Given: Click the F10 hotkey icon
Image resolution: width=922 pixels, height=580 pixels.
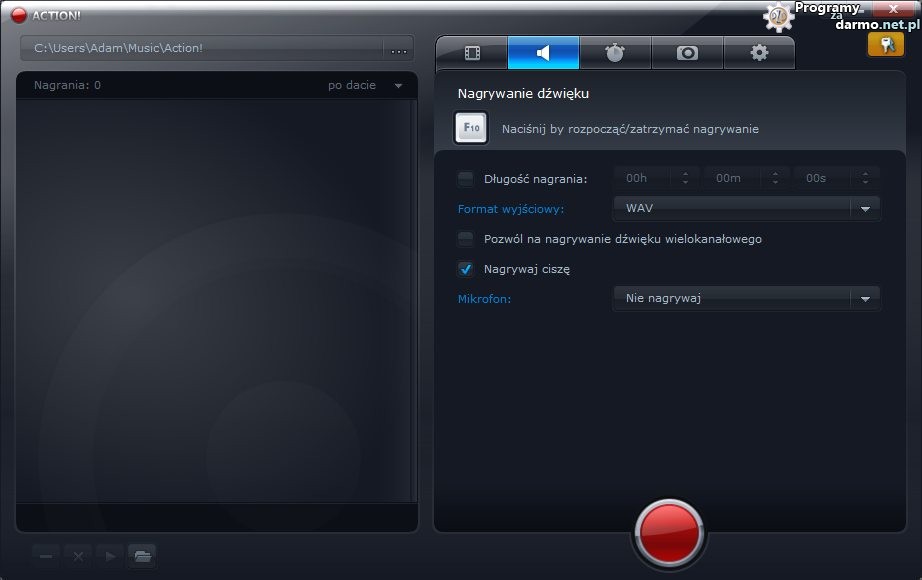Looking at the screenshot, I should tap(472, 129).
